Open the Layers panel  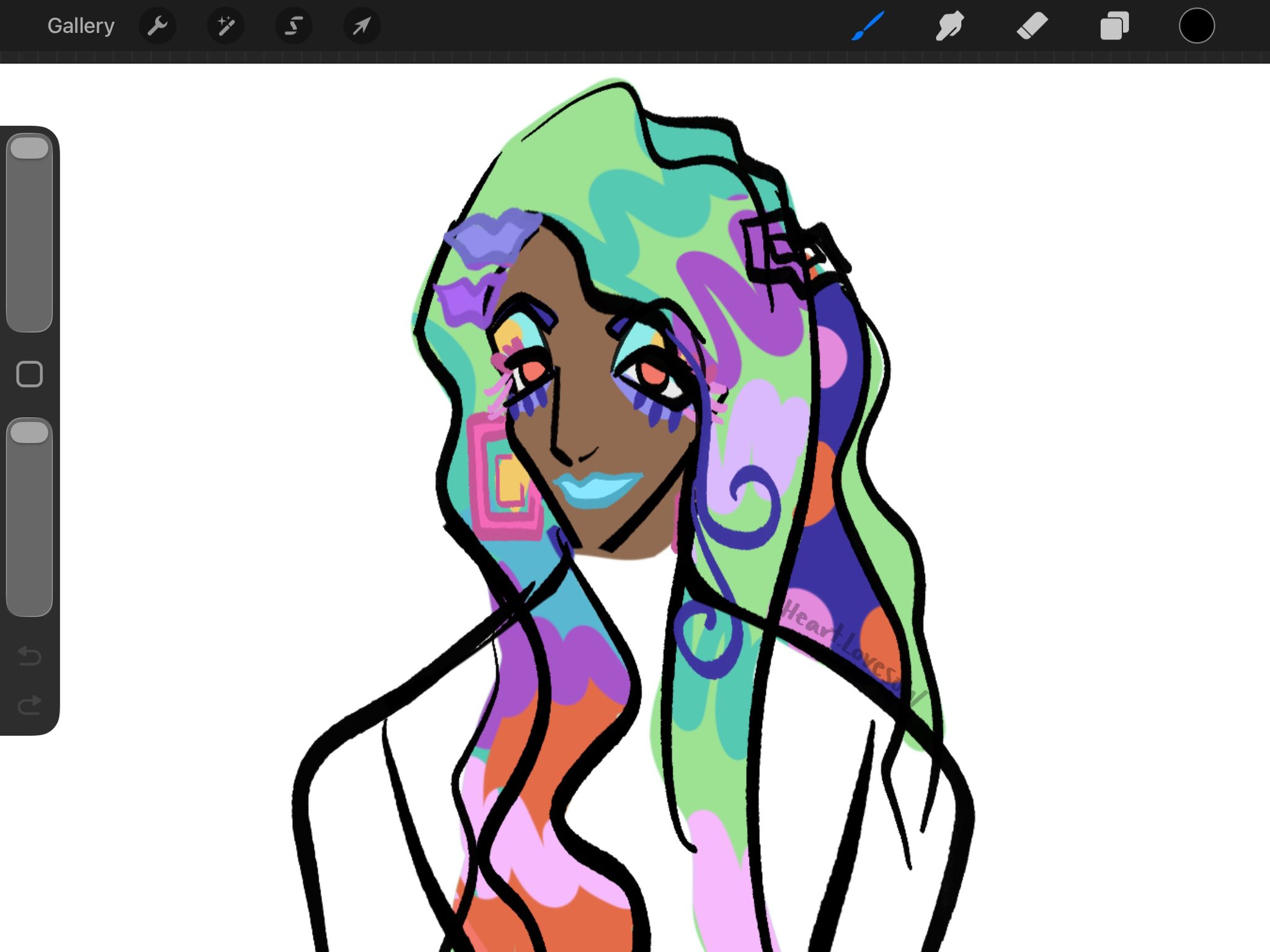coord(1114,26)
